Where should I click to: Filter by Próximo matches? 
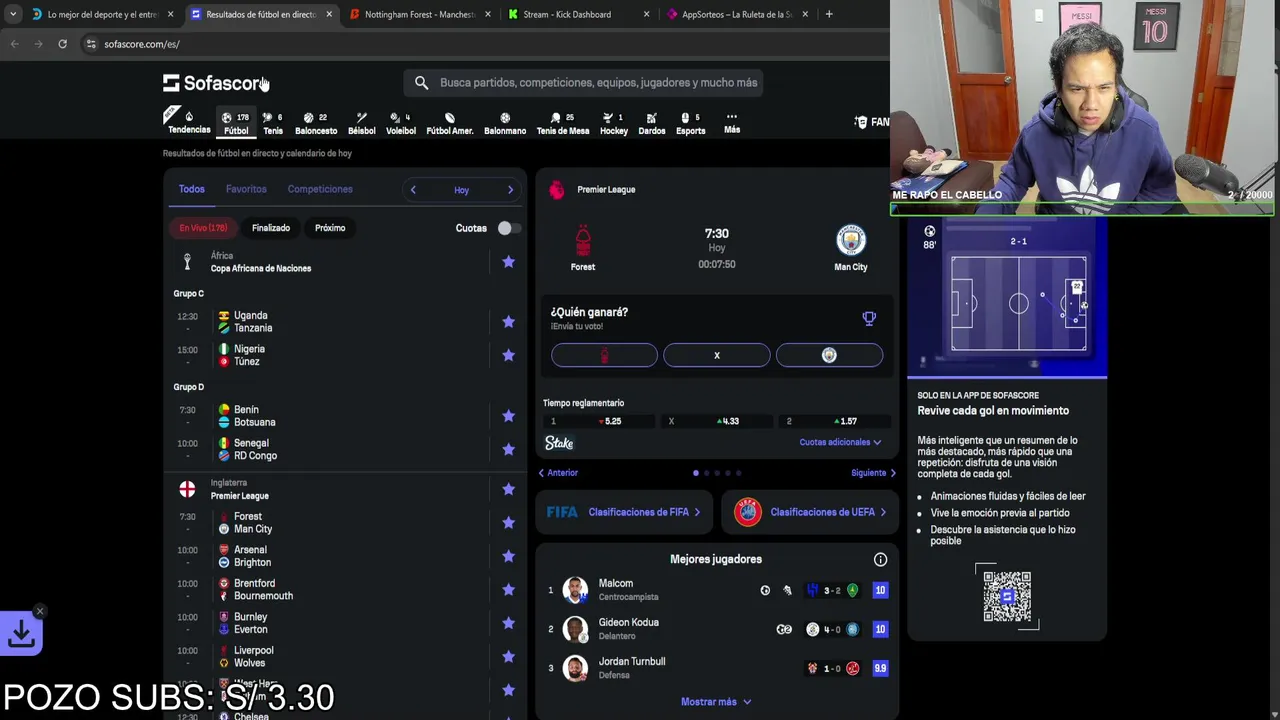pos(330,228)
